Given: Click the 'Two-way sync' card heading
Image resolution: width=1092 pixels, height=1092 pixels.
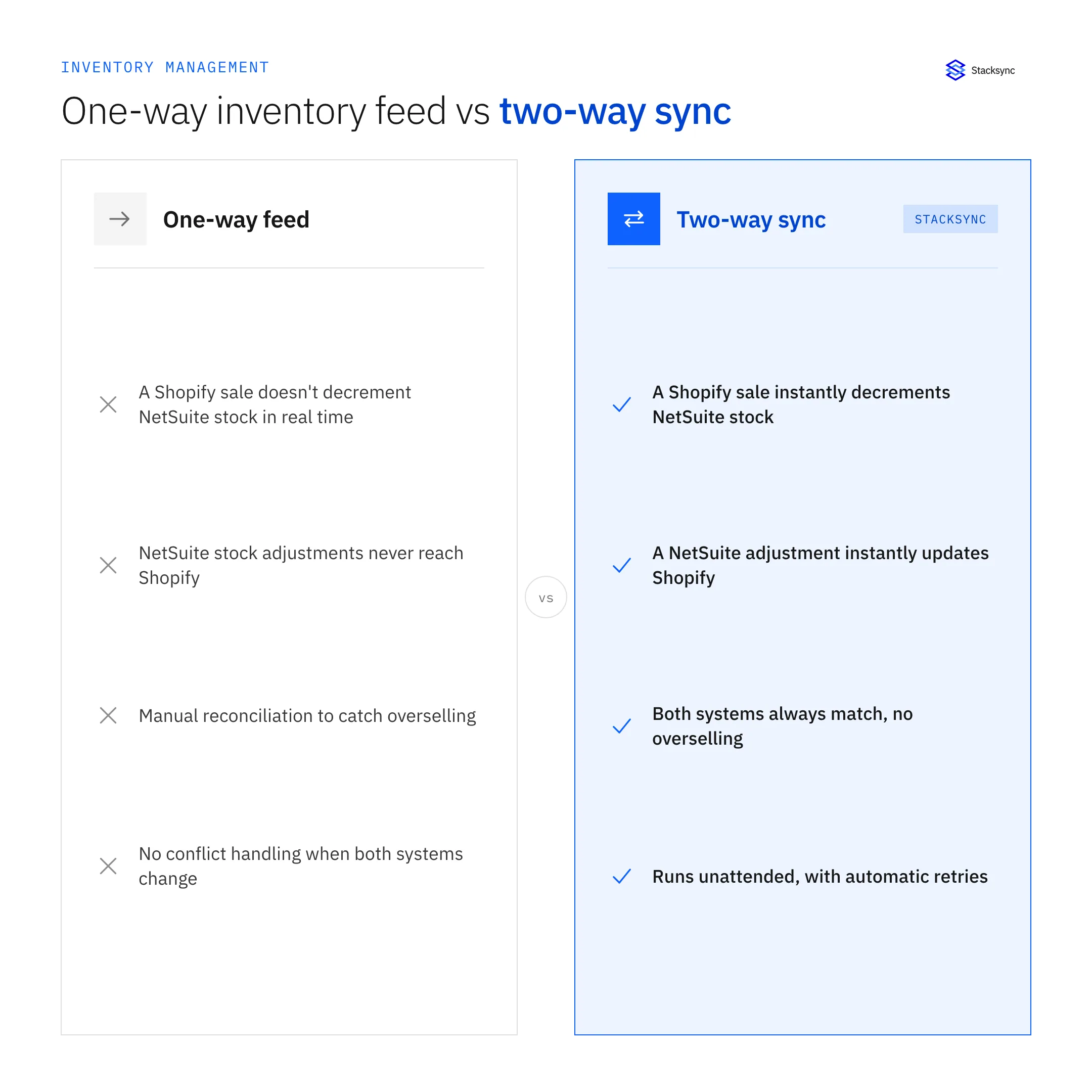Looking at the screenshot, I should pos(751,219).
